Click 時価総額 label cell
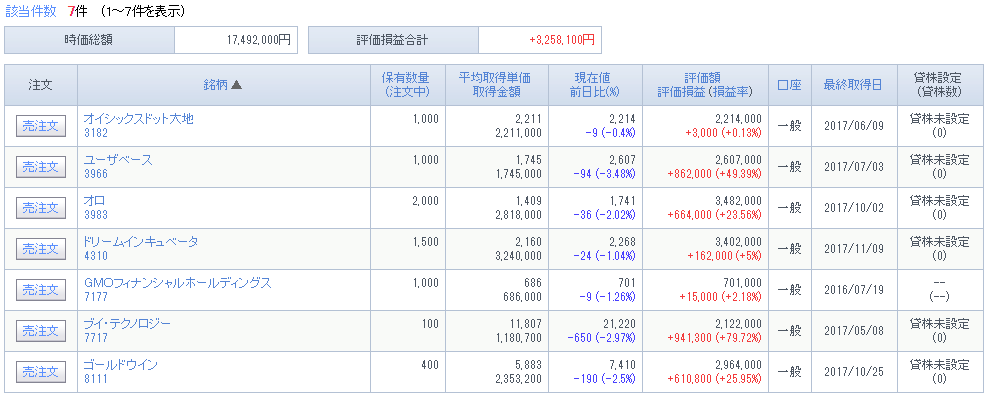This screenshot has width=988, height=397. [89, 40]
